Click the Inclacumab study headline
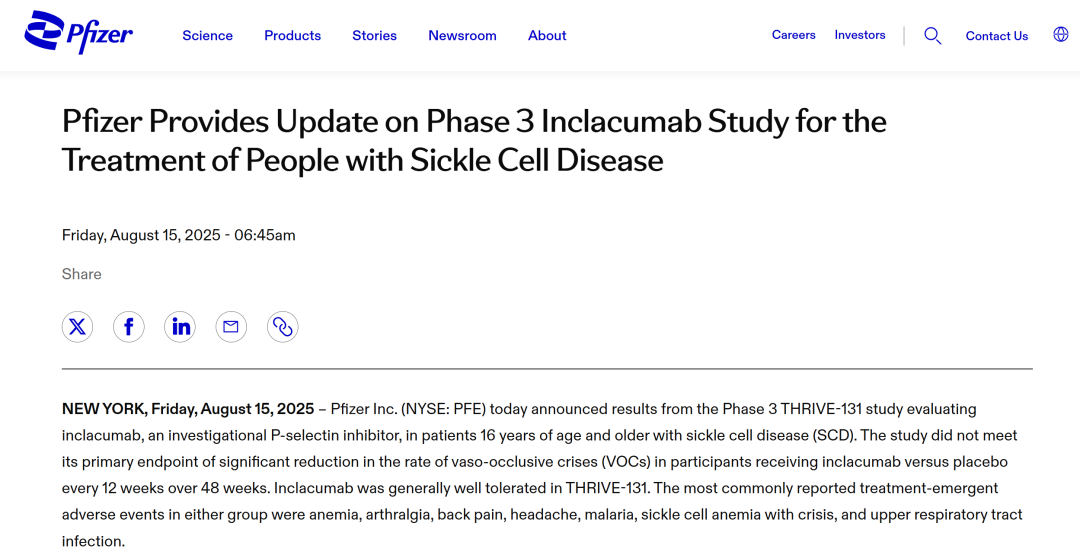The height and width of the screenshot is (555, 1080). (474, 140)
